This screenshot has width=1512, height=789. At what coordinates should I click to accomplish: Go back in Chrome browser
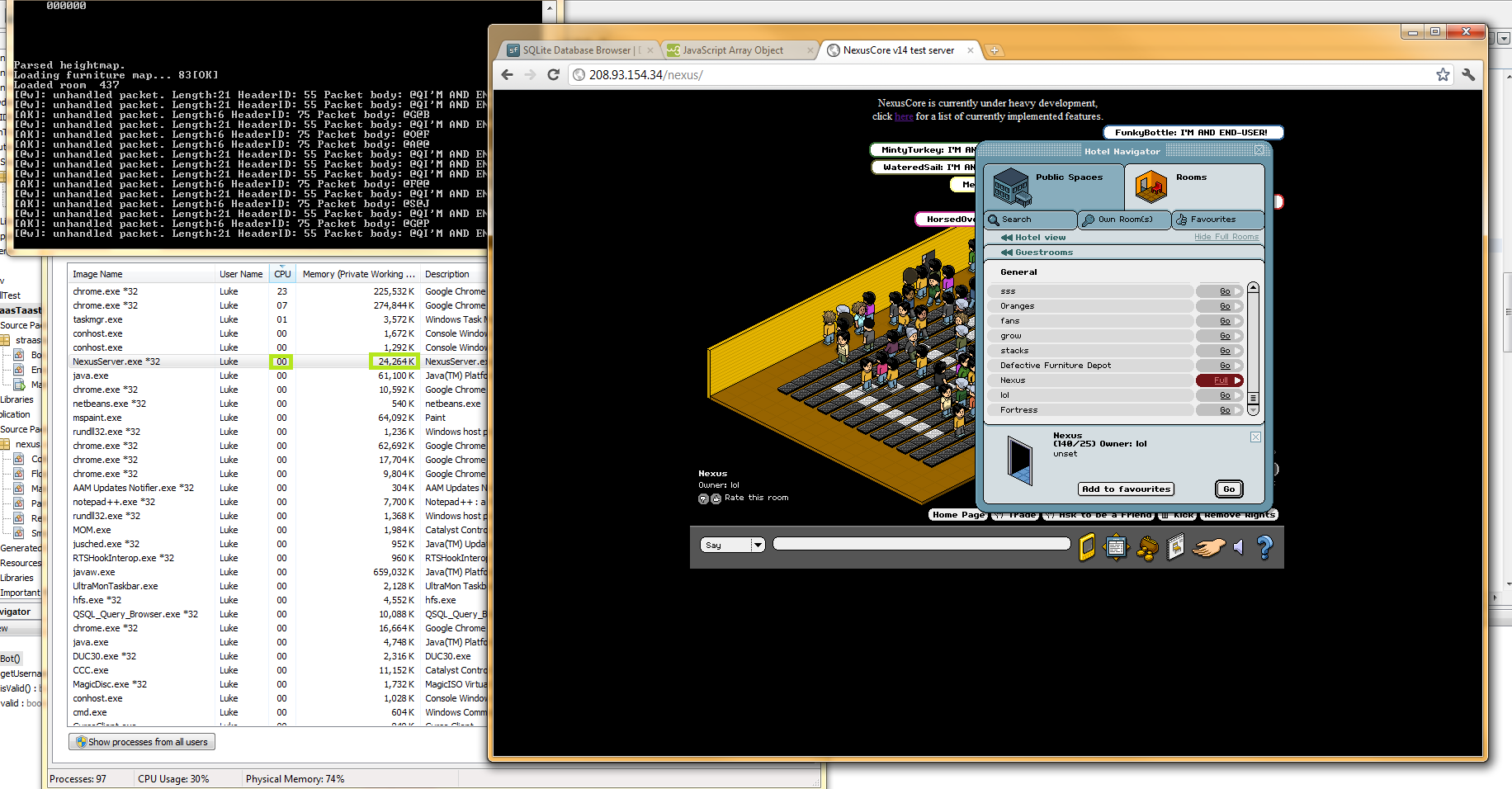pyautogui.click(x=508, y=74)
